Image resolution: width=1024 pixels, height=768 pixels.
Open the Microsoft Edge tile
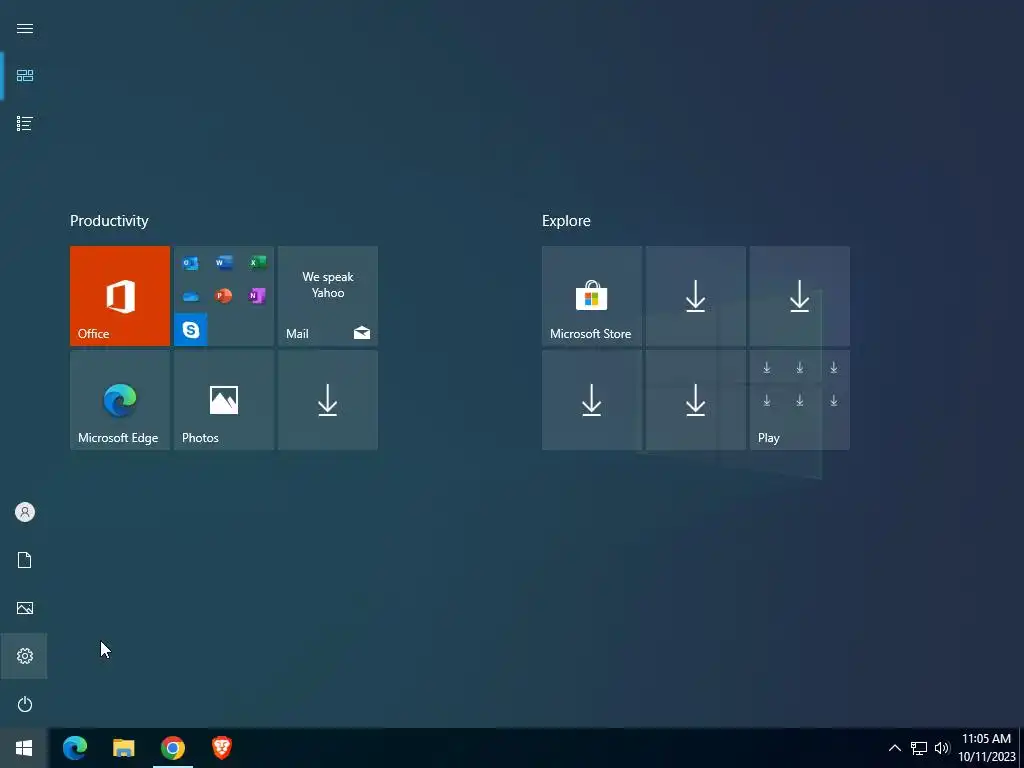(x=120, y=400)
